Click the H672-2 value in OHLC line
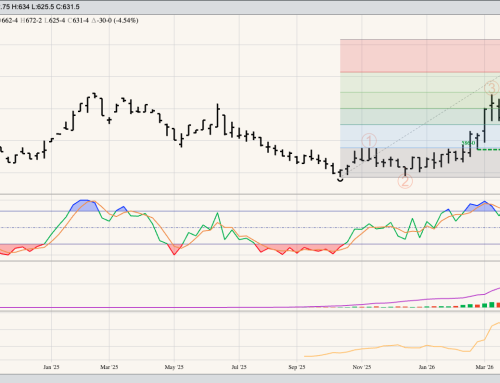The height and width of the screenshot is (383, 500). point(31,20)
